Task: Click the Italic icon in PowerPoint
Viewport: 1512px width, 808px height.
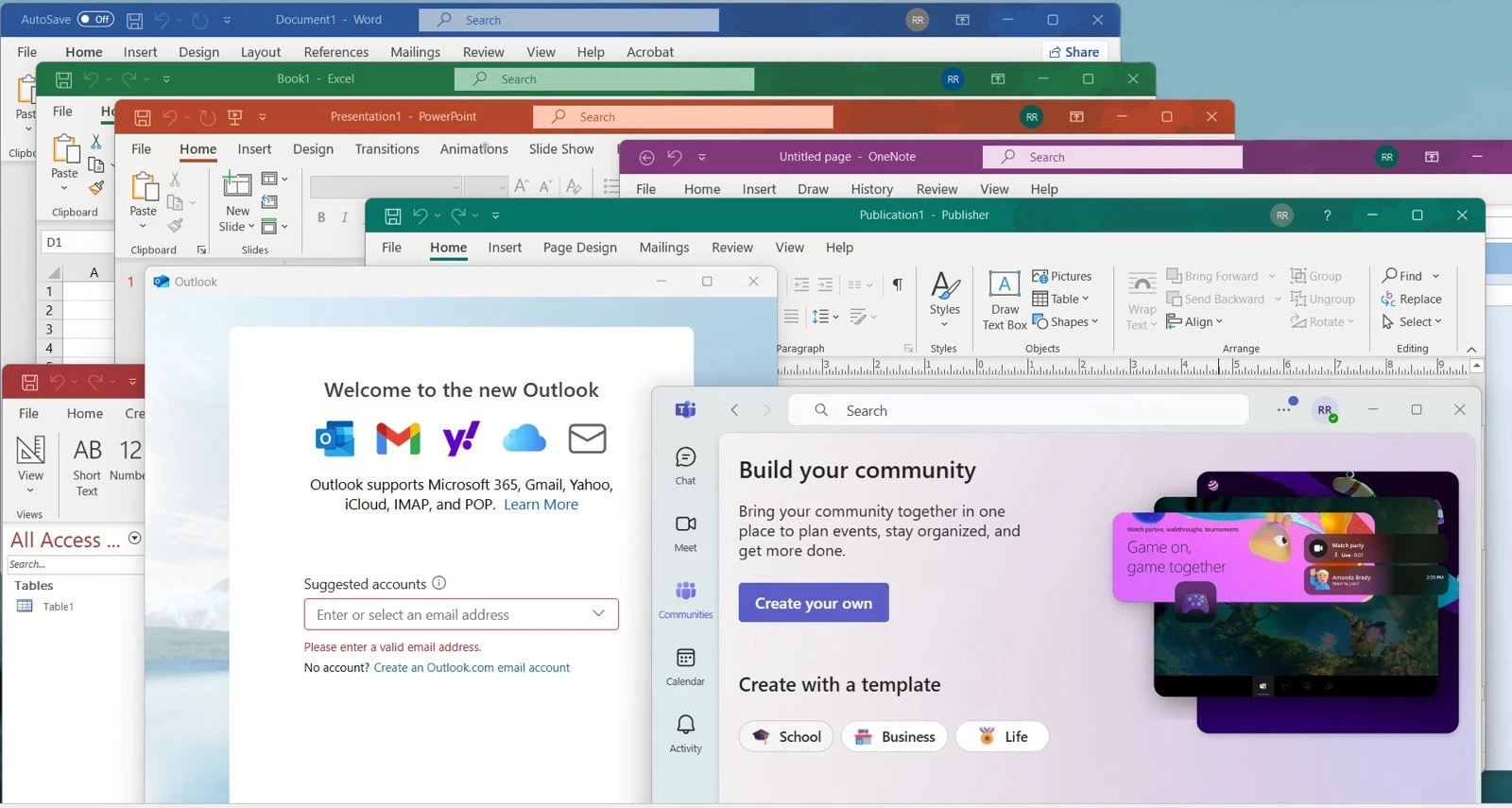Action: click(345, 217)
